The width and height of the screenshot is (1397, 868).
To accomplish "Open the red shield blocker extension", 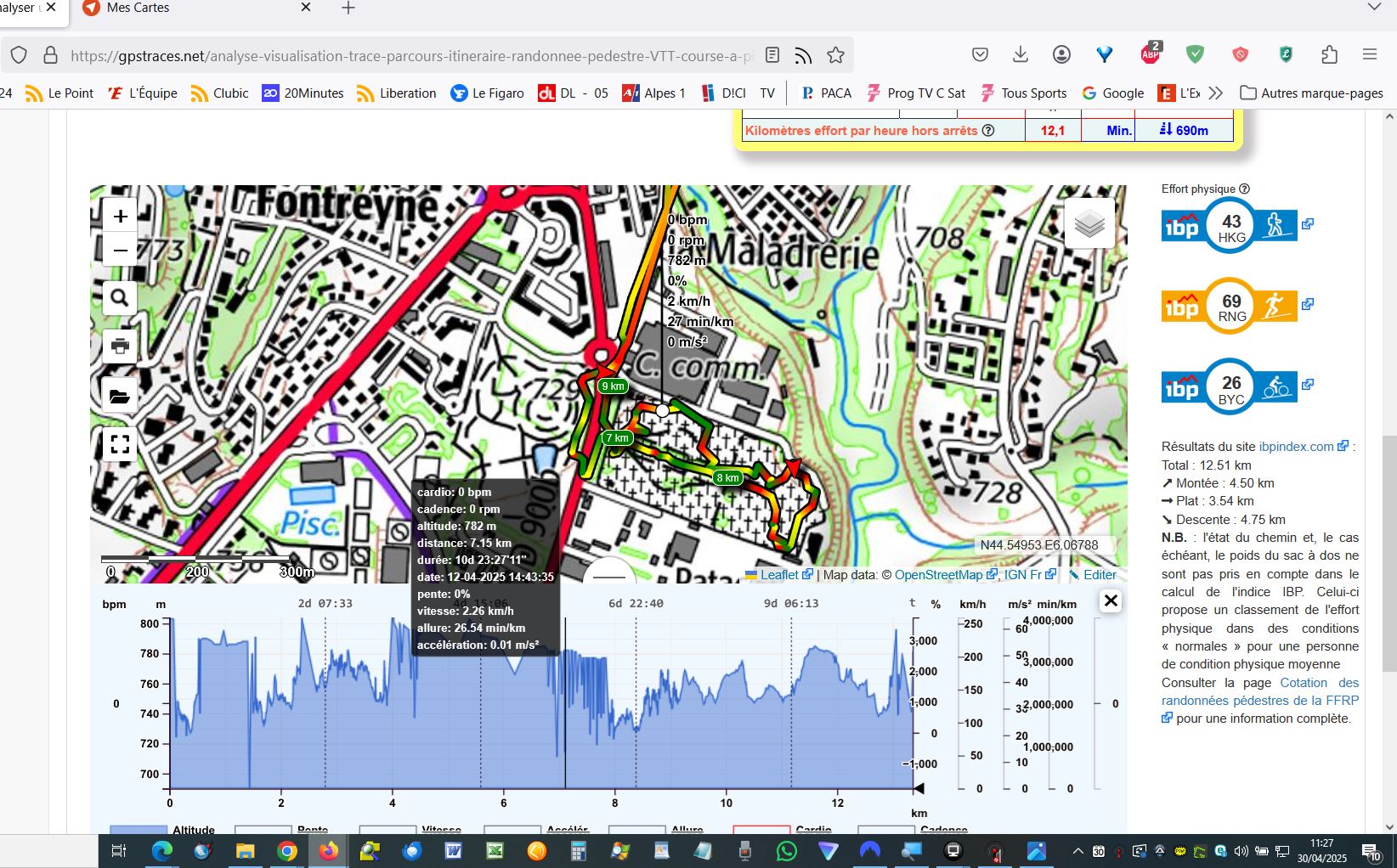I will pyautogui.click(x=1241, y=55).
